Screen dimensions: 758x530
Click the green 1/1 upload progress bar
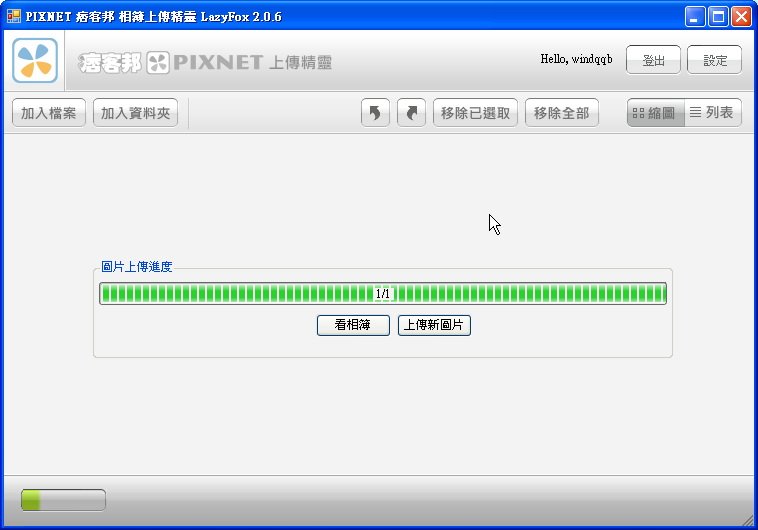click(383, 294)
